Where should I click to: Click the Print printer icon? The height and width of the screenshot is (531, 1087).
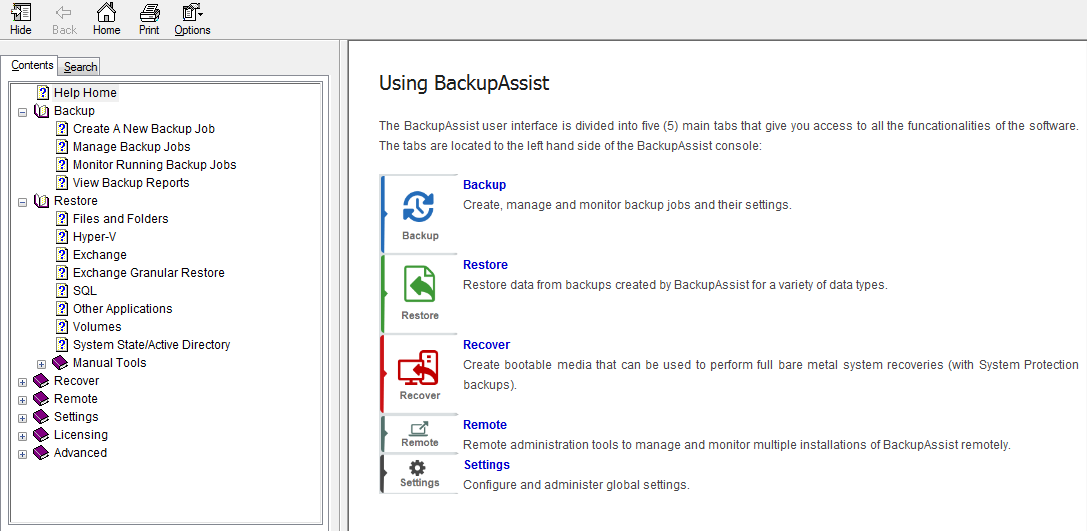tap(149, 12)
